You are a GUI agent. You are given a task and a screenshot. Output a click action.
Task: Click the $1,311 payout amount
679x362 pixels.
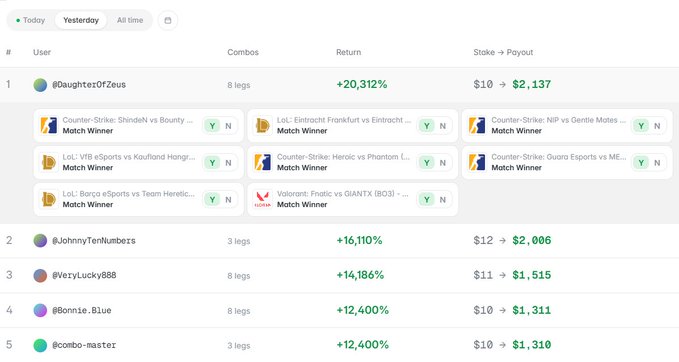[x=532, y=310]
